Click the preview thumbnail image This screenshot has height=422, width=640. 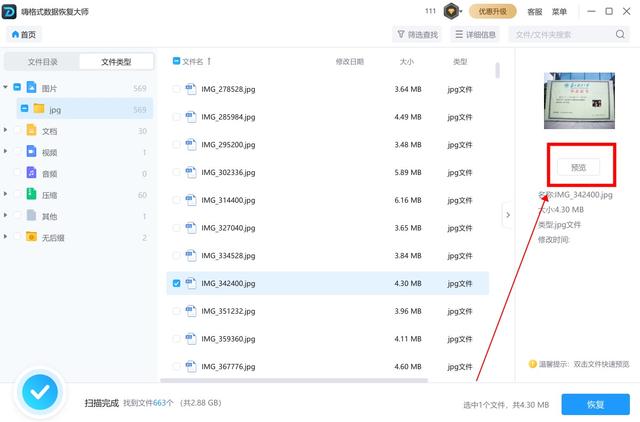(x=579, y=101)
